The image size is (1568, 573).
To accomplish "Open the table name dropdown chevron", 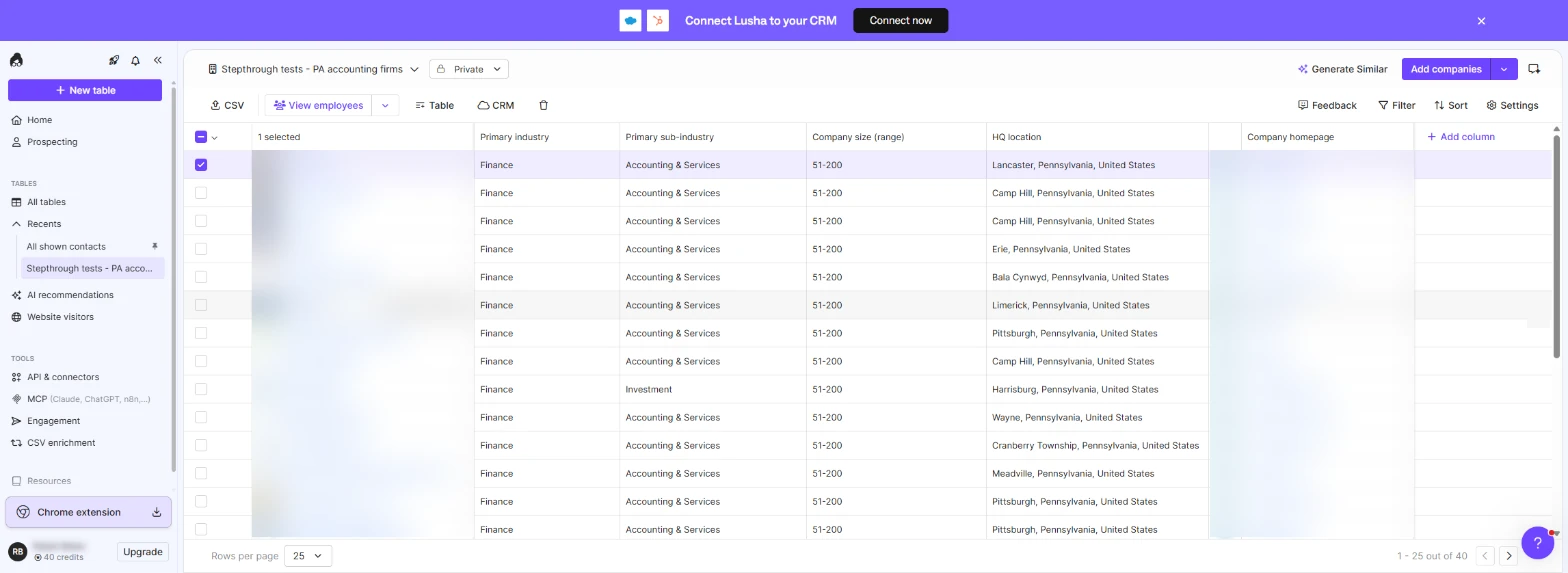I will click(414, 69).
